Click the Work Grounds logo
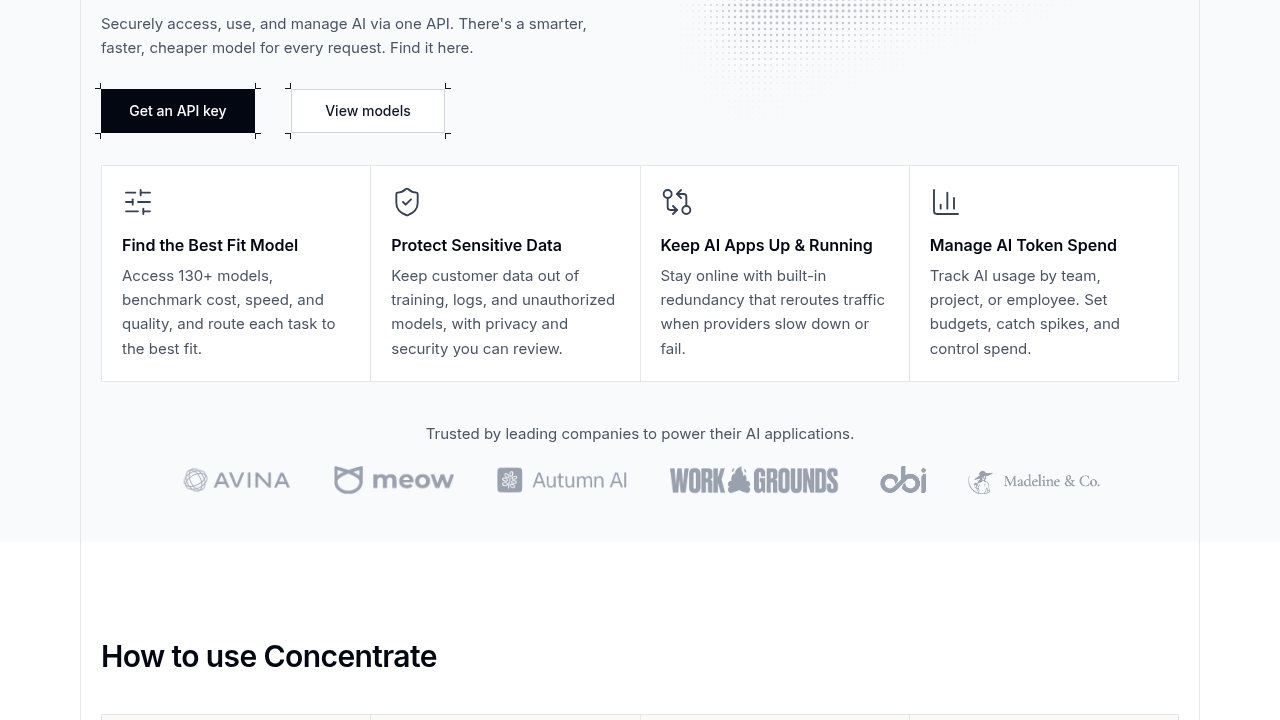 click(754, 480)
